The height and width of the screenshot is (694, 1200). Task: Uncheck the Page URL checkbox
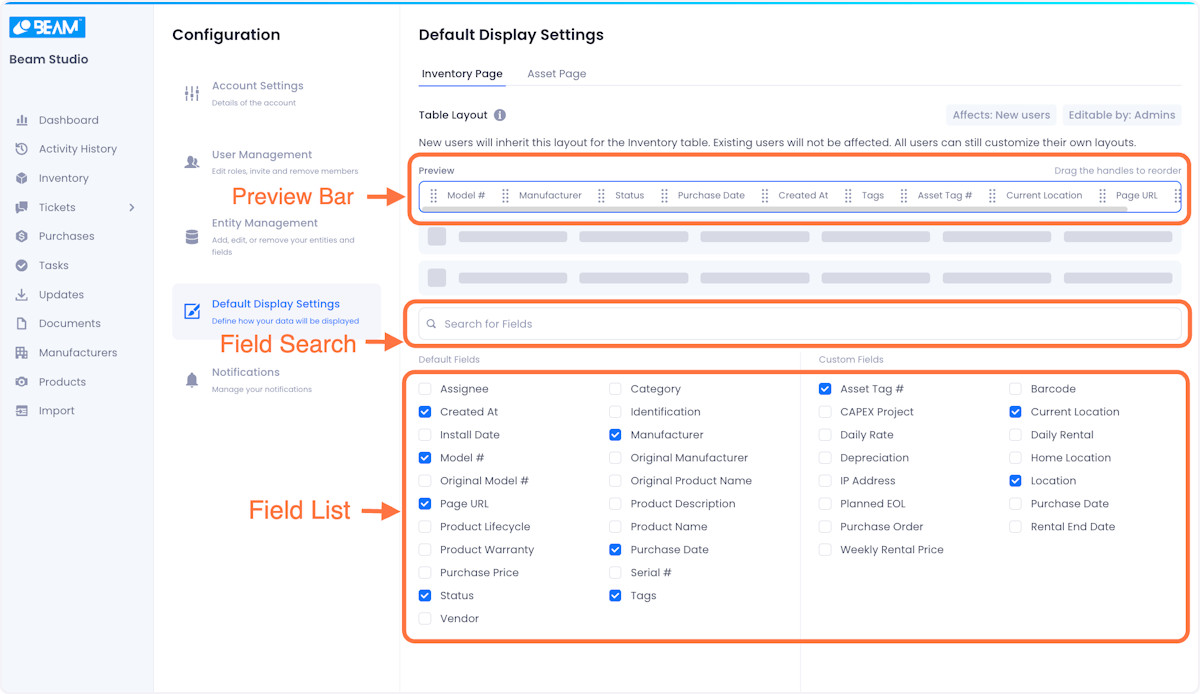(x=425, y=504)
